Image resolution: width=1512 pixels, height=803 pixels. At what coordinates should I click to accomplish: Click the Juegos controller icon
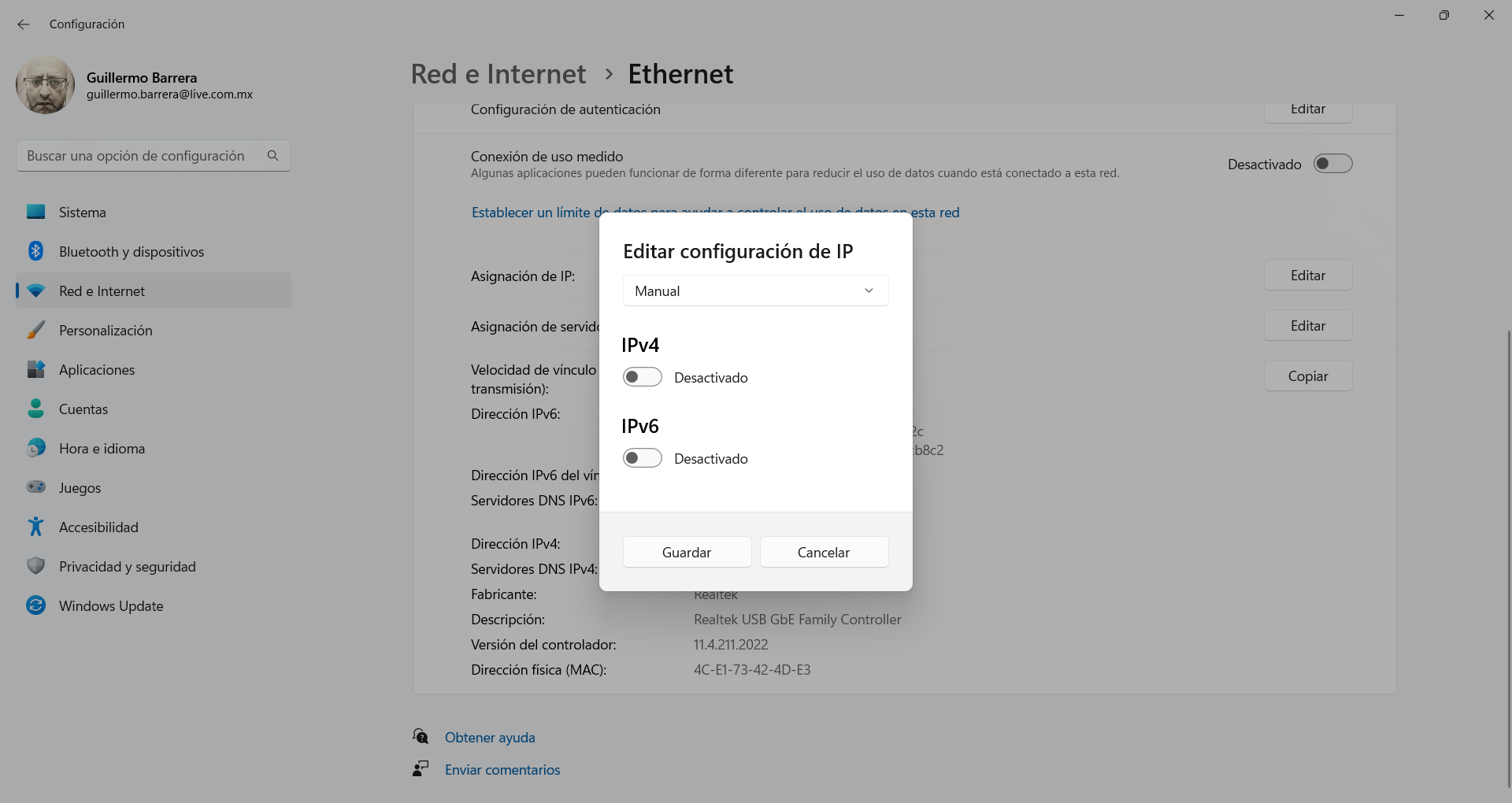[35, 487]
